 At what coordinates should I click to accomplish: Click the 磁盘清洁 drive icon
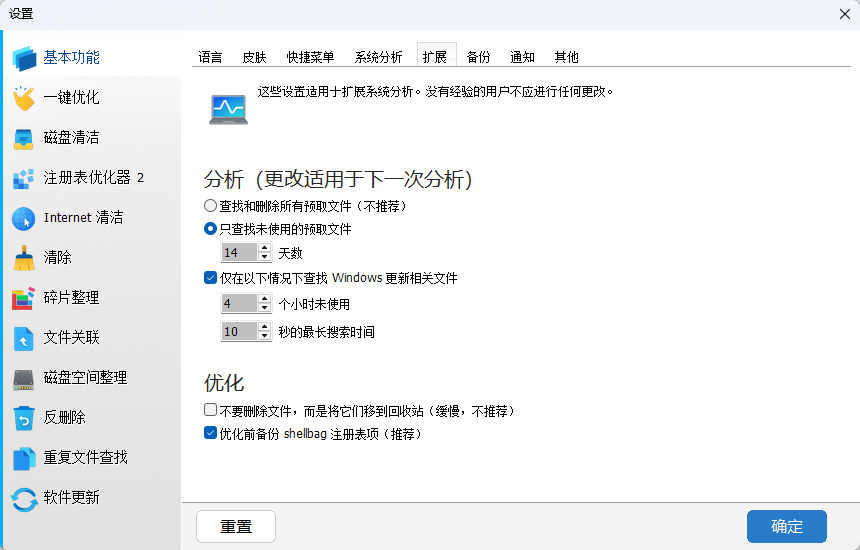tap(24, 139)
